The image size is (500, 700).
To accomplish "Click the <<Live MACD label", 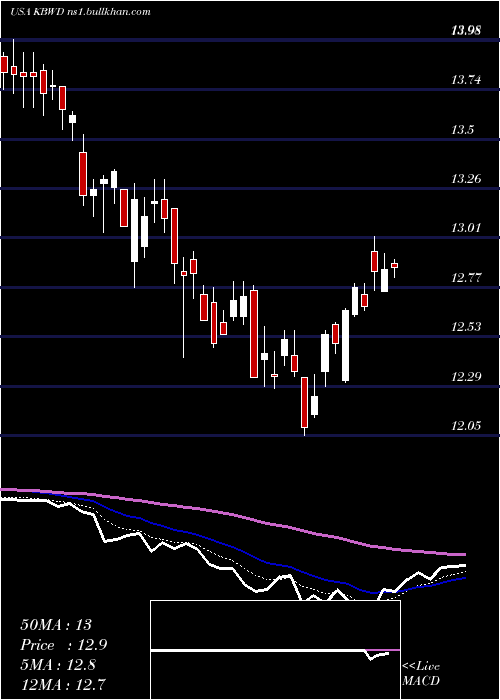I will point(421,674).
